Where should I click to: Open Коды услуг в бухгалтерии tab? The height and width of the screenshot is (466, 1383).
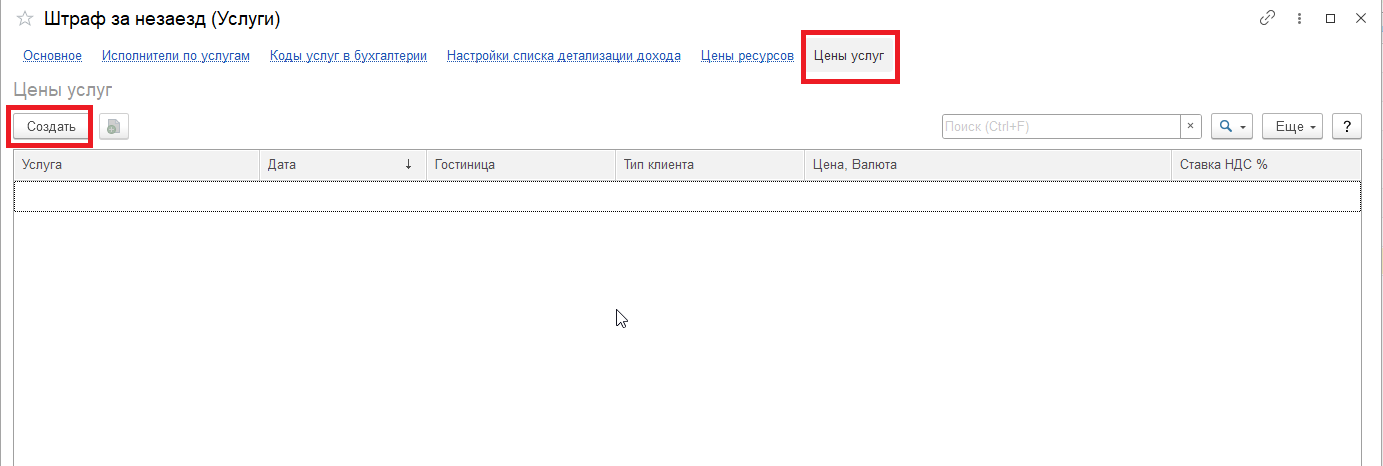[x=348, y=56]
